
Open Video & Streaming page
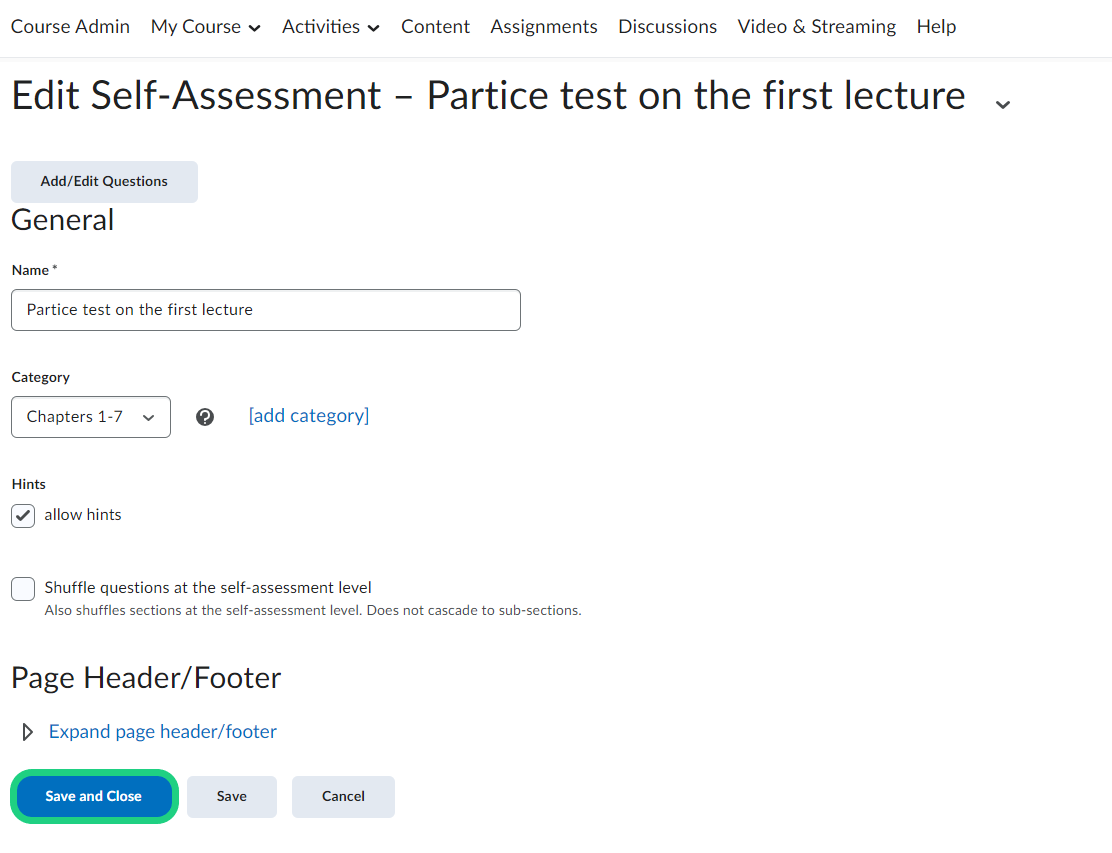pos(816,27)
